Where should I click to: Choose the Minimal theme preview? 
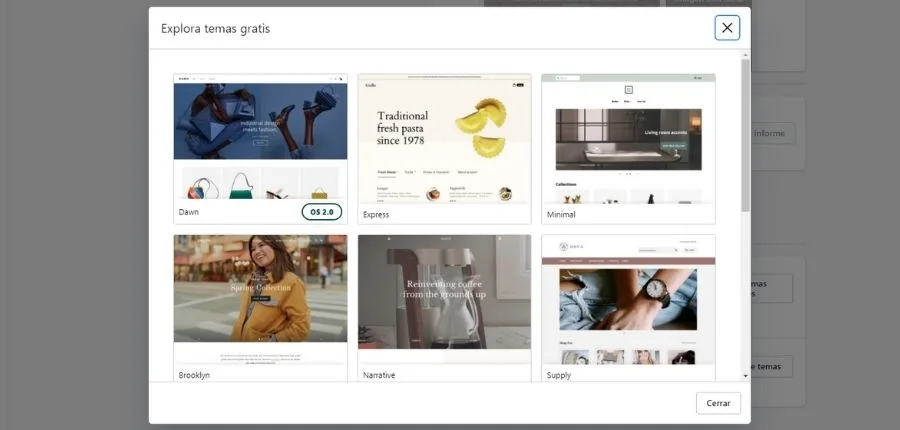click(x=628, y=136)
